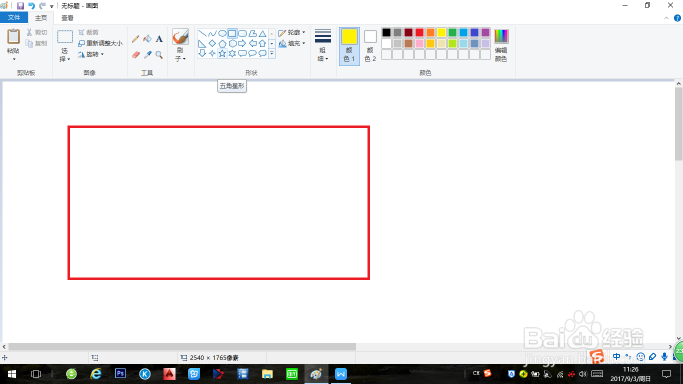Image resolution: width=683 pixels, height=384 pixels.
Task: Switch to the Home ribbon tab
Action: point(41,18)
